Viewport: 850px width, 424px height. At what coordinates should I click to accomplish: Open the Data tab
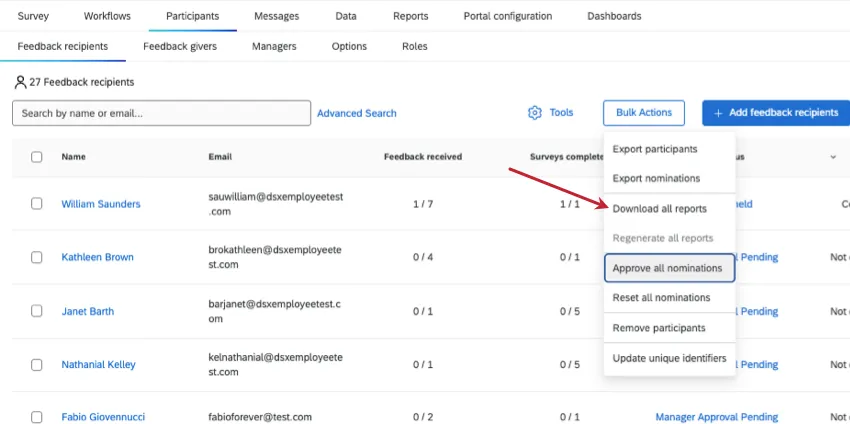click(346, 16)
